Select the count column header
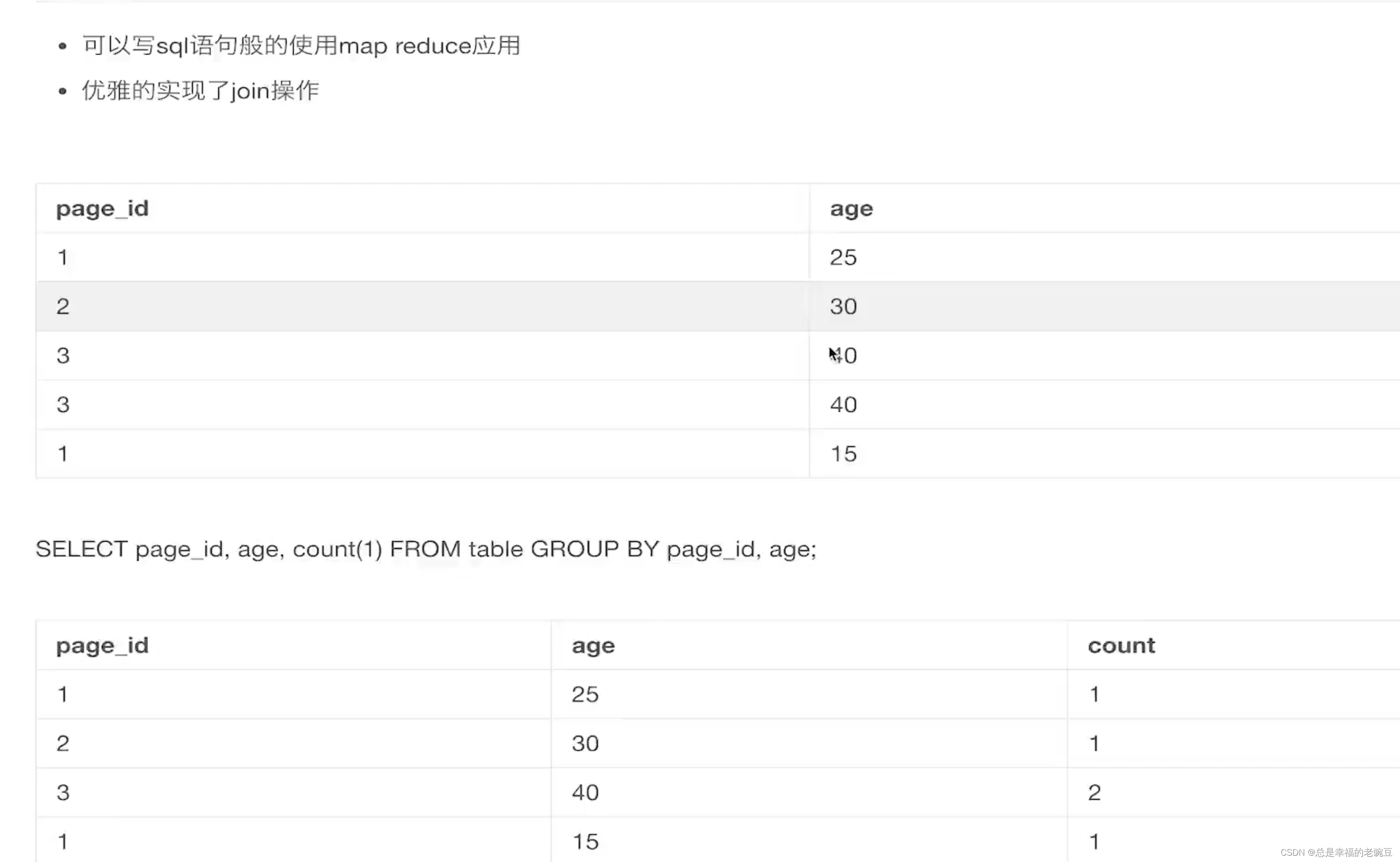Viewport: 1400px width, 862px height. (1121, 646)
